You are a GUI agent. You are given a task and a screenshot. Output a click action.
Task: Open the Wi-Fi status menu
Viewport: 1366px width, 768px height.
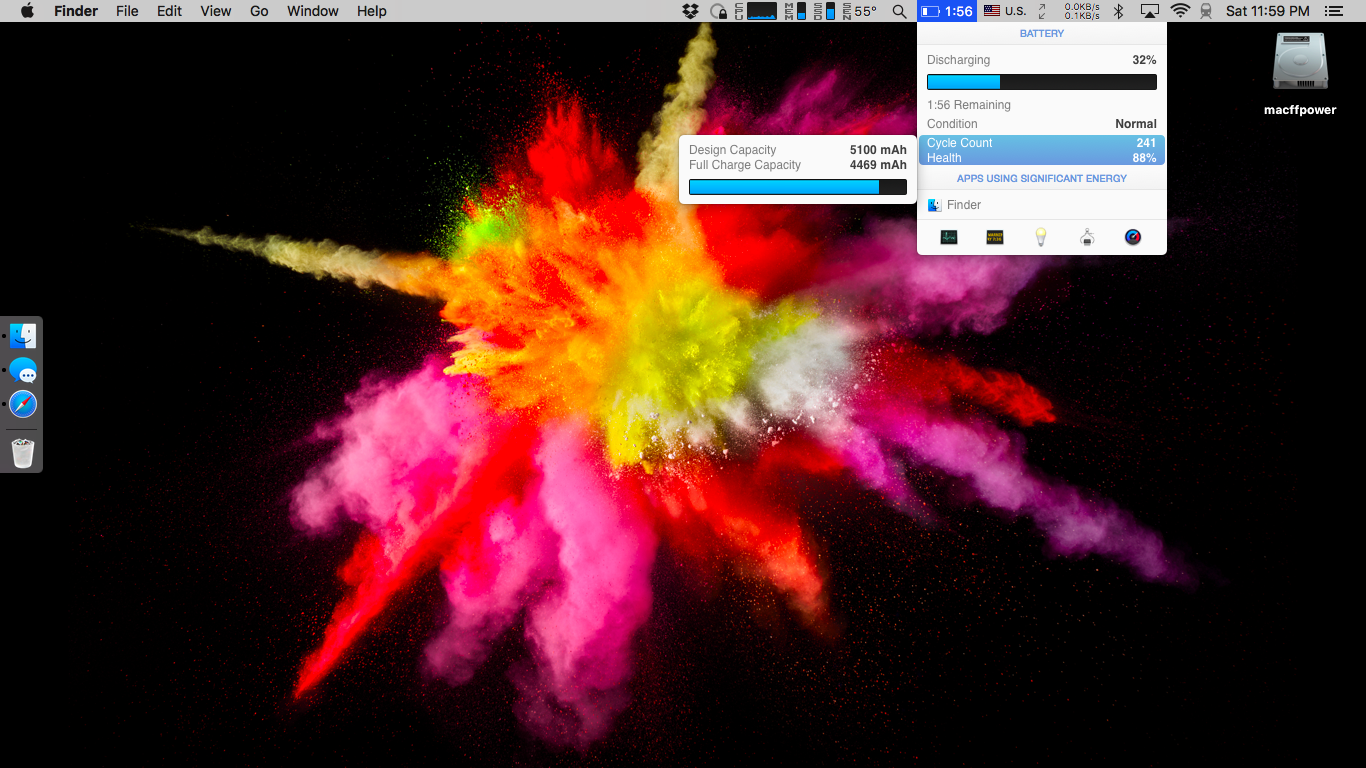pos(1180,11)
